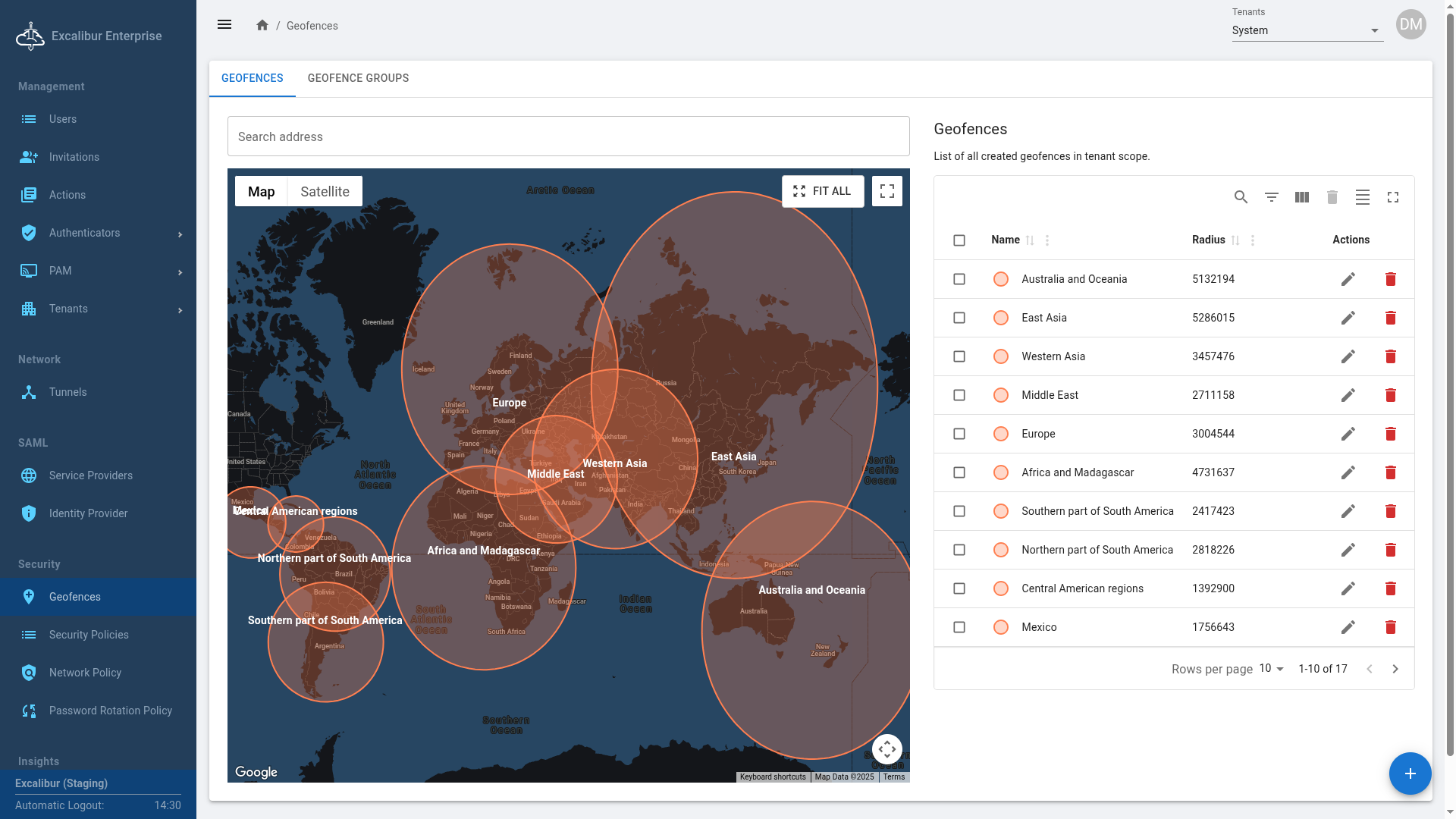
Task: Click the Western Asia color circle
Action: pyautogui.click(x=1001, y=356)
